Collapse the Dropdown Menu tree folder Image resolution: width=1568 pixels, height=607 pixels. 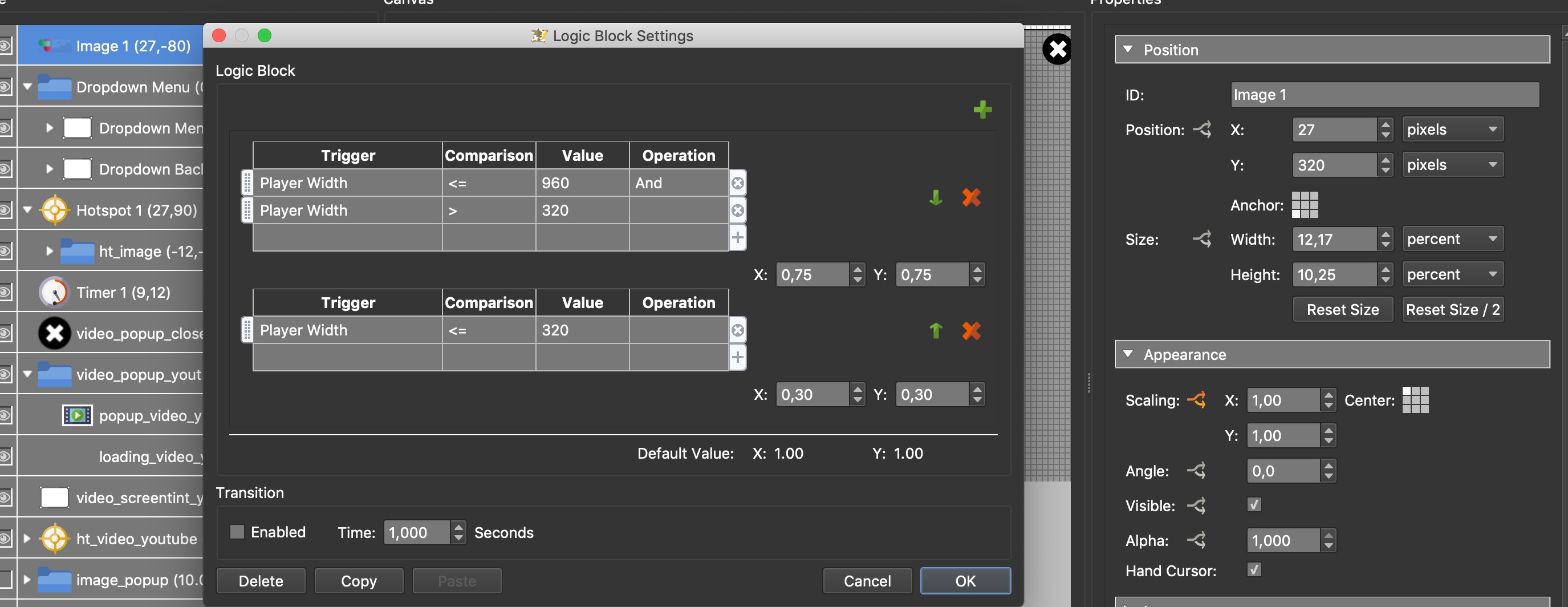point(27,87)
